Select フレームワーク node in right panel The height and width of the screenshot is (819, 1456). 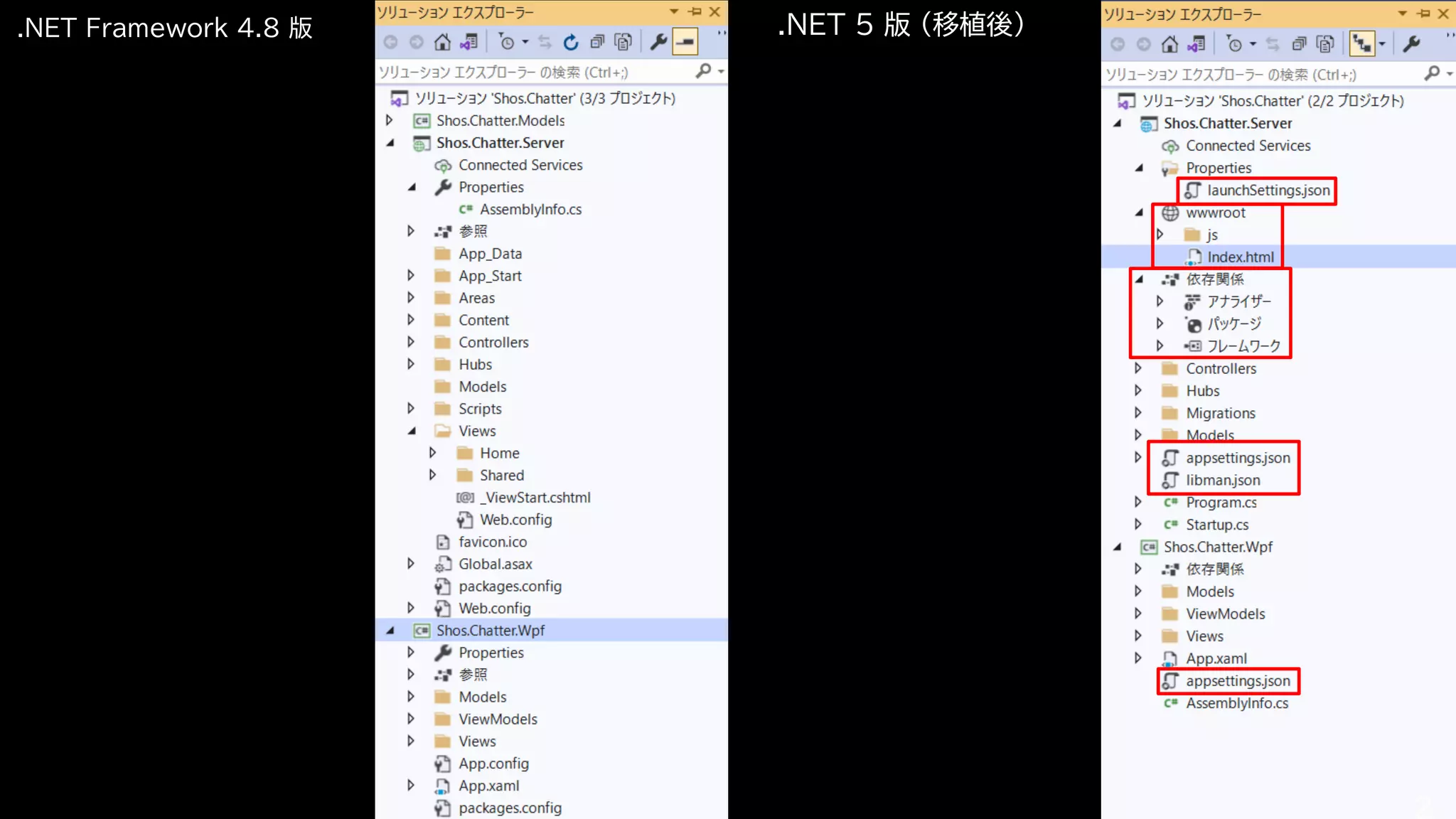[x=1243, y=346]
